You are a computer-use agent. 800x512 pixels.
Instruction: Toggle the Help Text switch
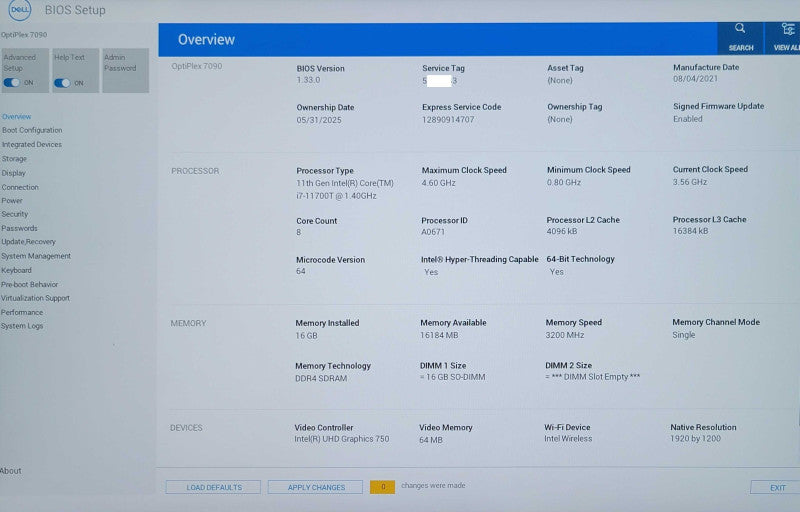pos(62,83)
